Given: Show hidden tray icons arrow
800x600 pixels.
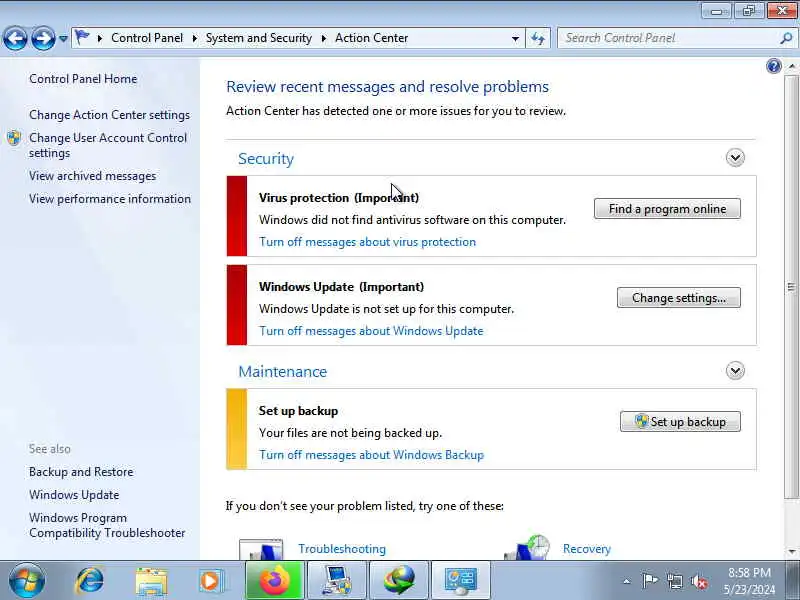Looking at the screenshot, I should [x=627, y=581].
